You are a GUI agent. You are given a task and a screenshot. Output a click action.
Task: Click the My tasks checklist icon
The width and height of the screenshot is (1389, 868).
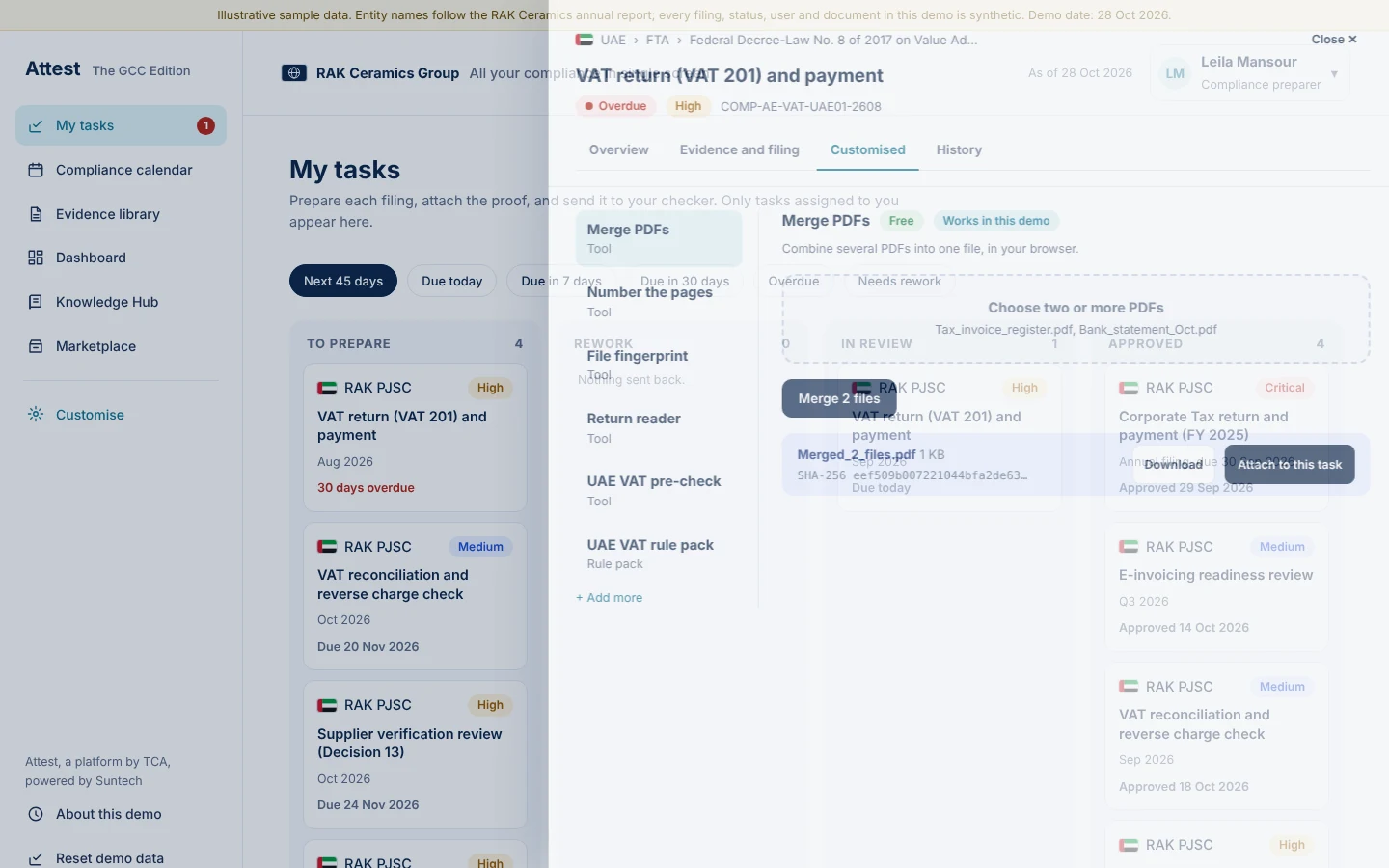coord(36,126)
